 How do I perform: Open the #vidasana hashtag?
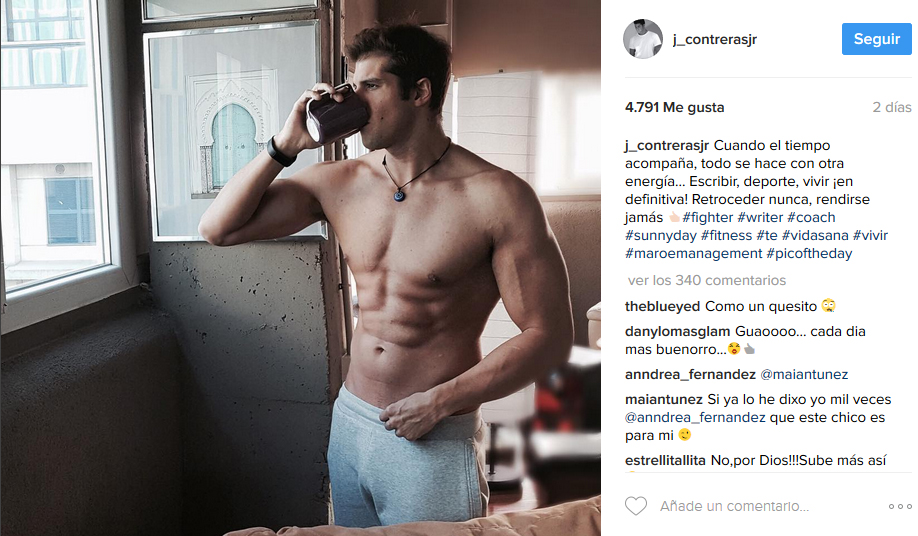click(815, 235)
